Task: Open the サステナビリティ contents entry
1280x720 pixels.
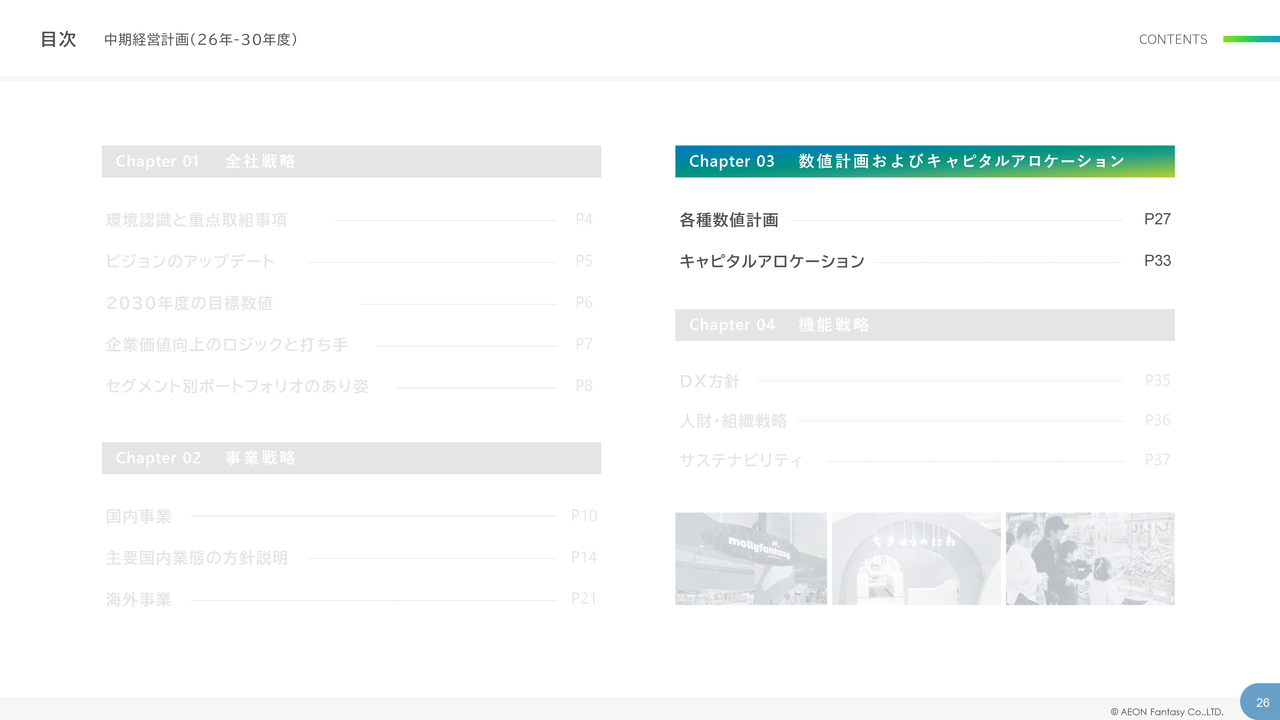Action: pyautogui.click(x=741, y=460)
